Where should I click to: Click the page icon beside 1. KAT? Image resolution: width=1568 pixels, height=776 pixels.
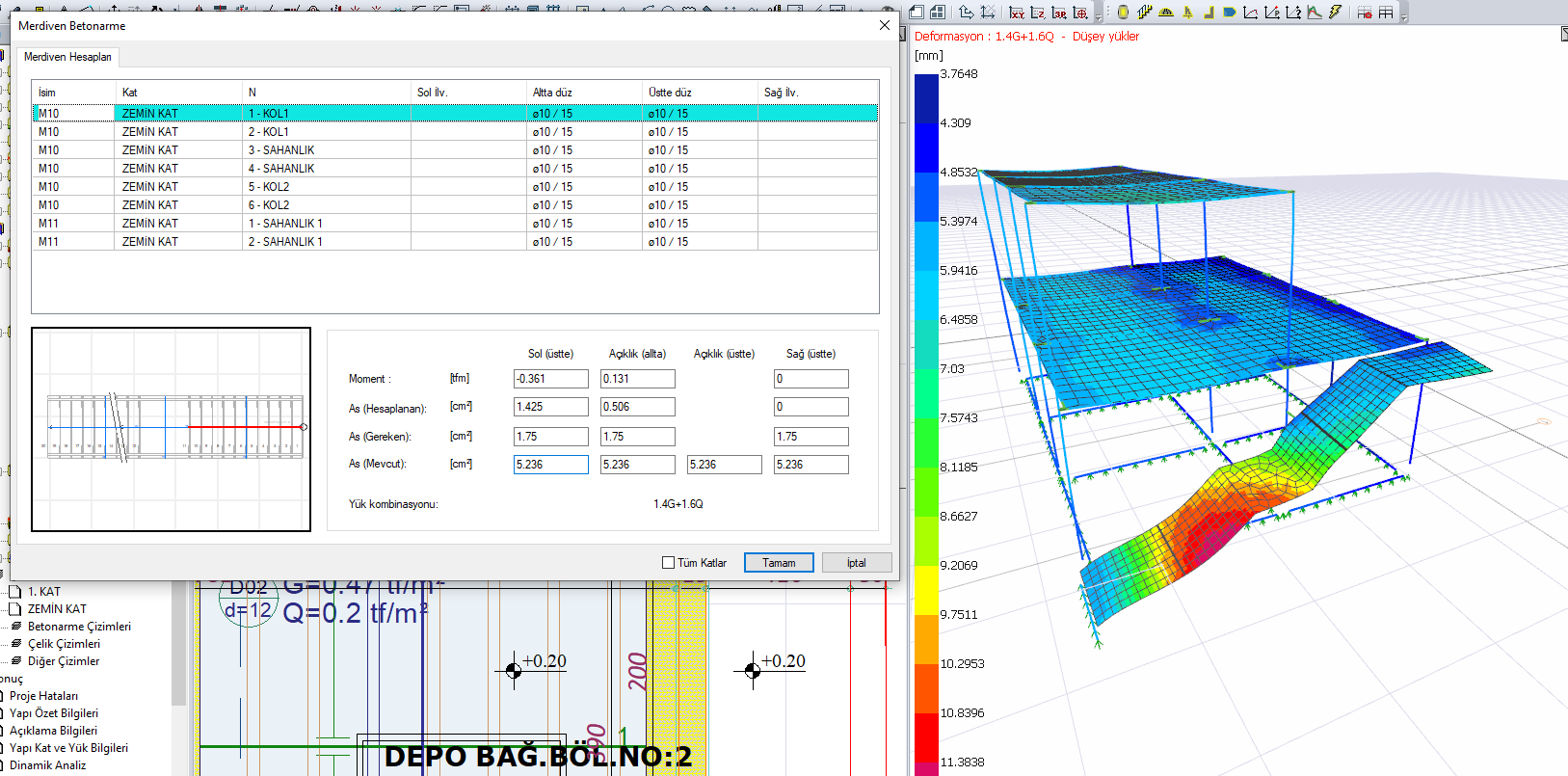pyautogui.click(x=14, y=592)
